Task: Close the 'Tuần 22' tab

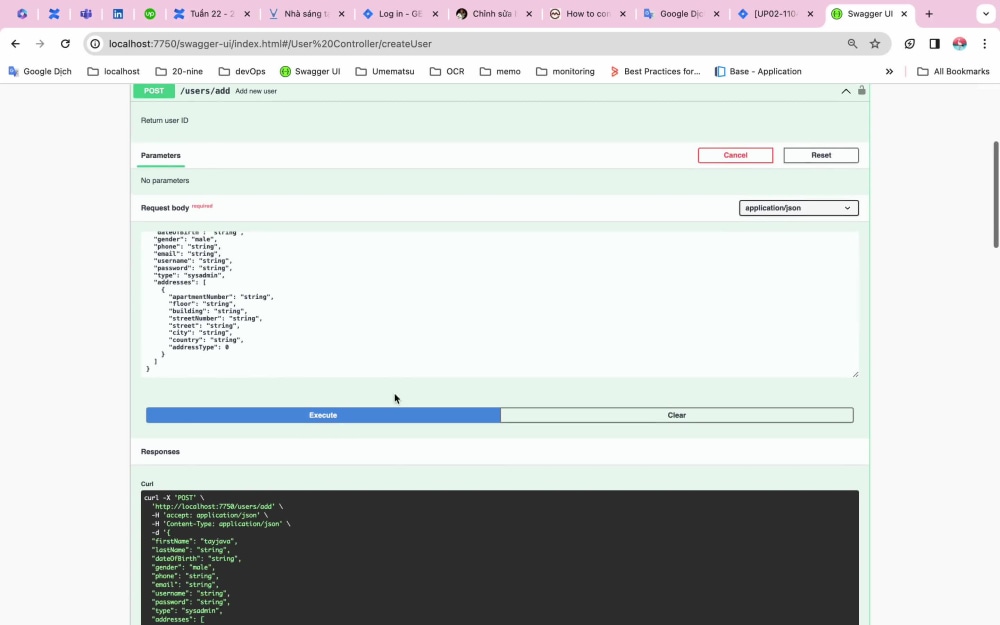Action: [x=247, y=13]
